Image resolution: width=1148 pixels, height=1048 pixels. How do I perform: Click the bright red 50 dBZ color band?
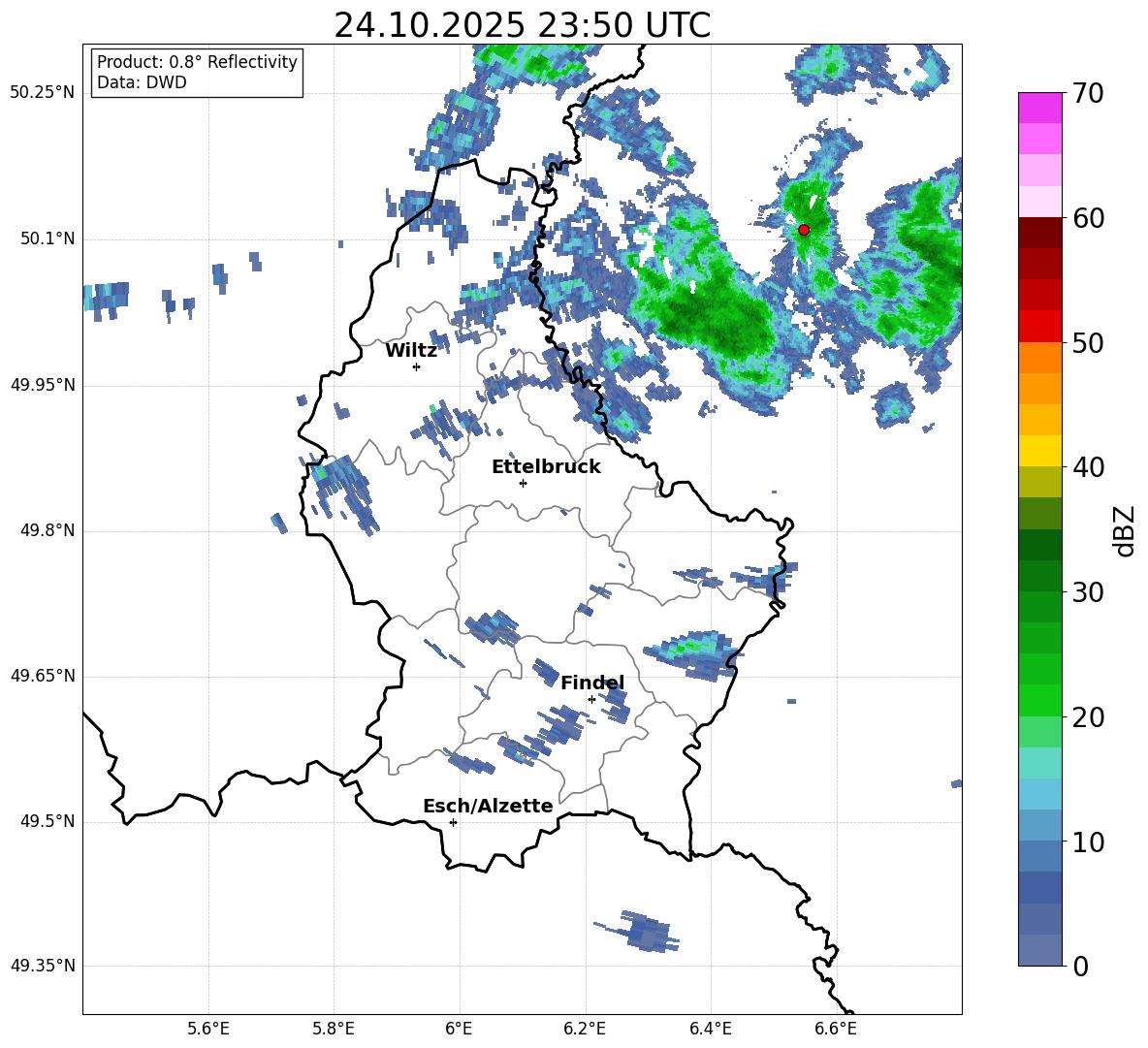click(x=1039, y=327)
